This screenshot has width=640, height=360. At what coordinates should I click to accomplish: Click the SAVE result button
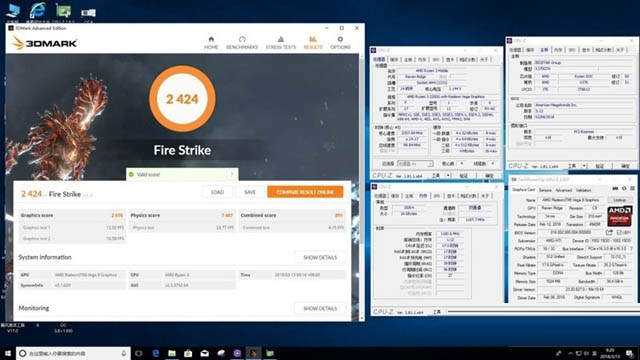pos(250,192)
